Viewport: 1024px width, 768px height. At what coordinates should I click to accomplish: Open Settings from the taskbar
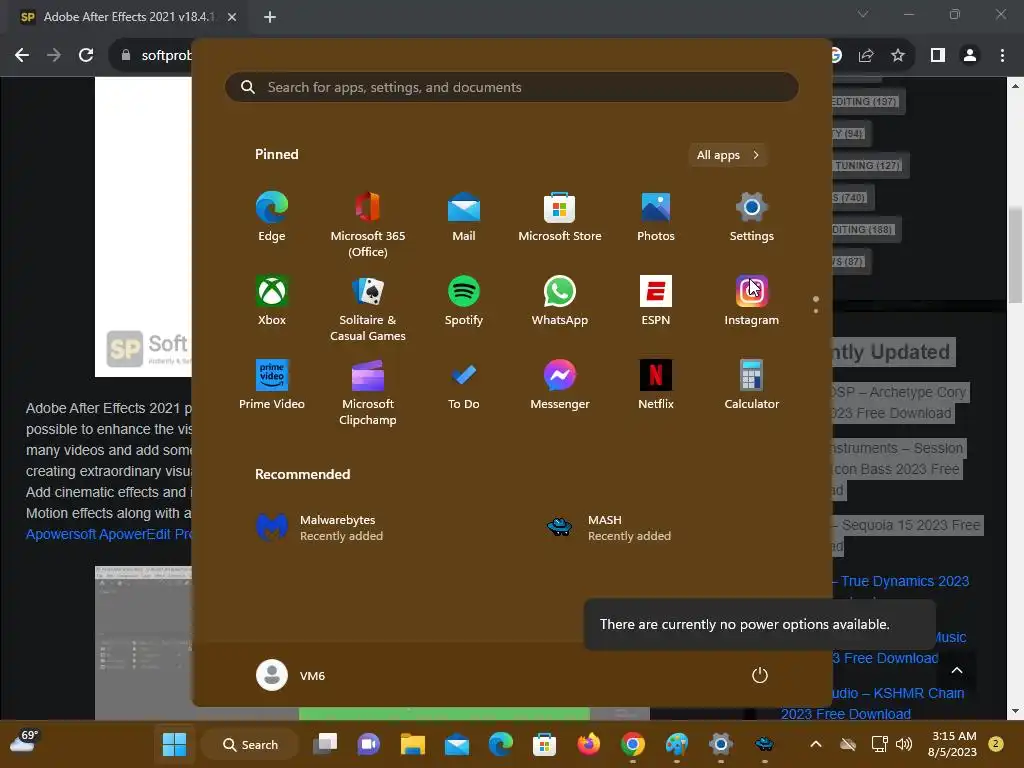point(720,744)
